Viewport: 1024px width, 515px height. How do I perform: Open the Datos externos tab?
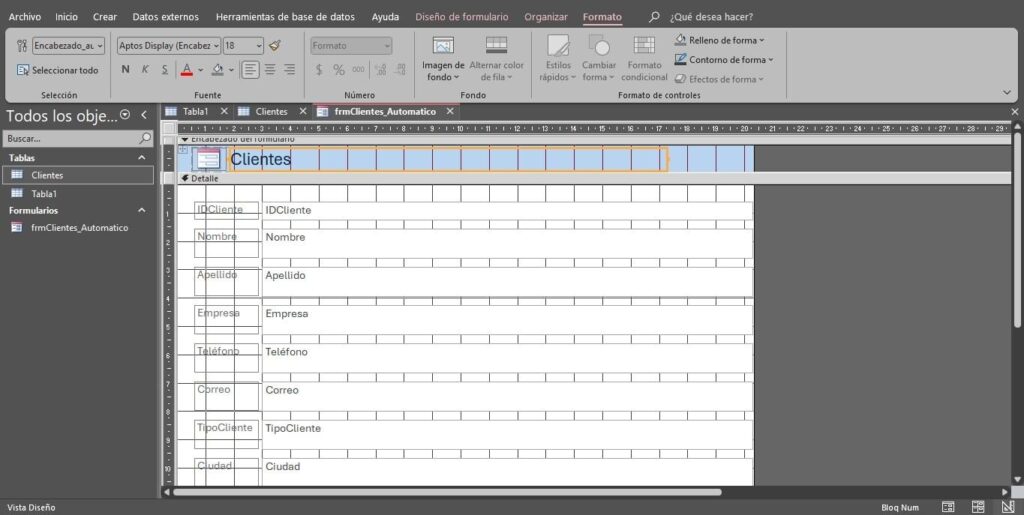click(x=165, y=17)
